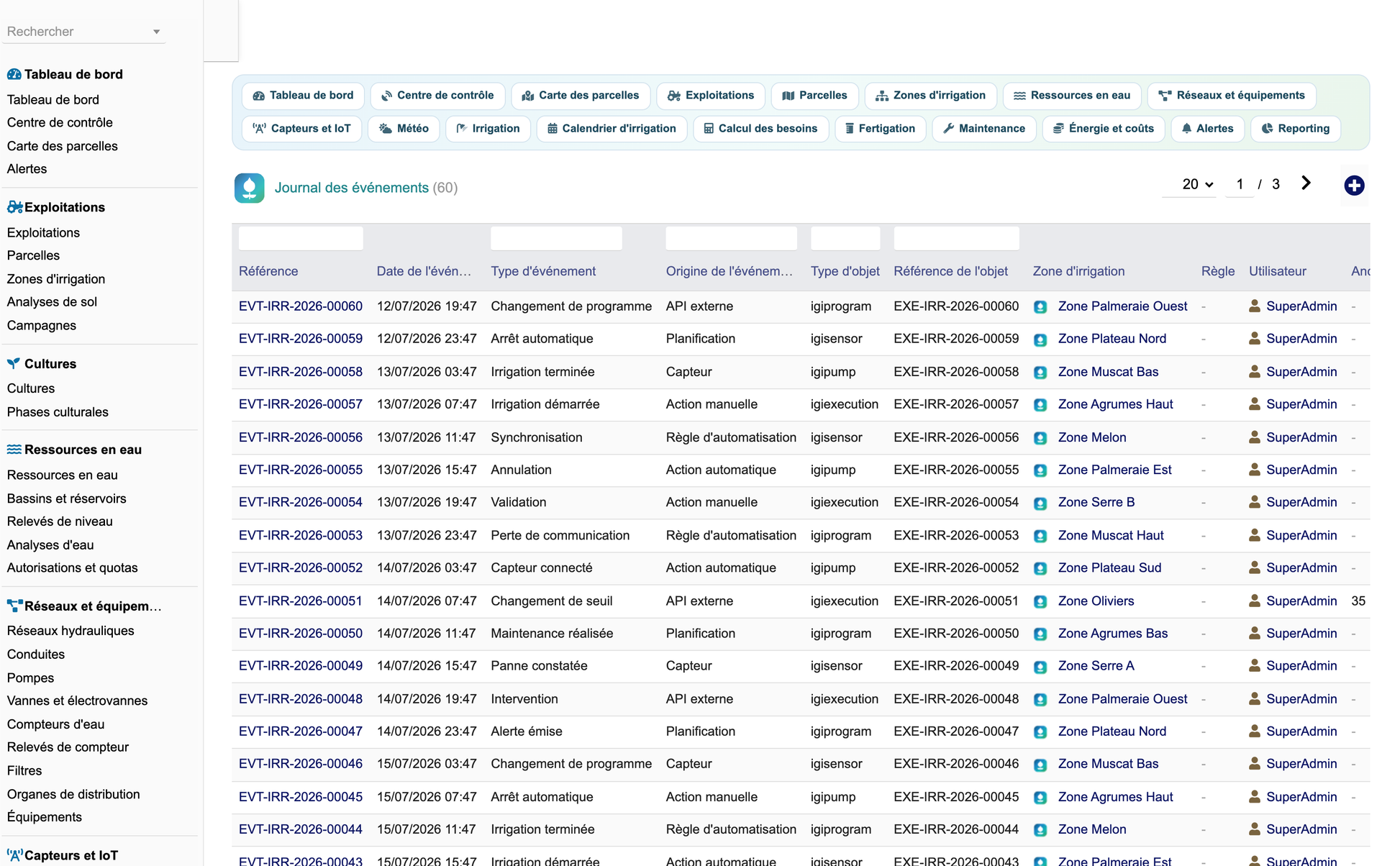Open the Alertes tab

(x=1207, y=129)
